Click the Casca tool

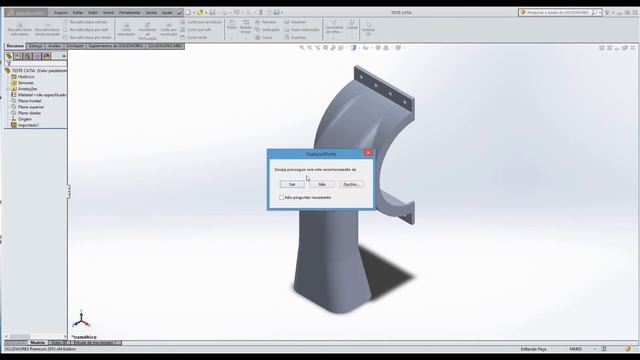pos(264,38)
